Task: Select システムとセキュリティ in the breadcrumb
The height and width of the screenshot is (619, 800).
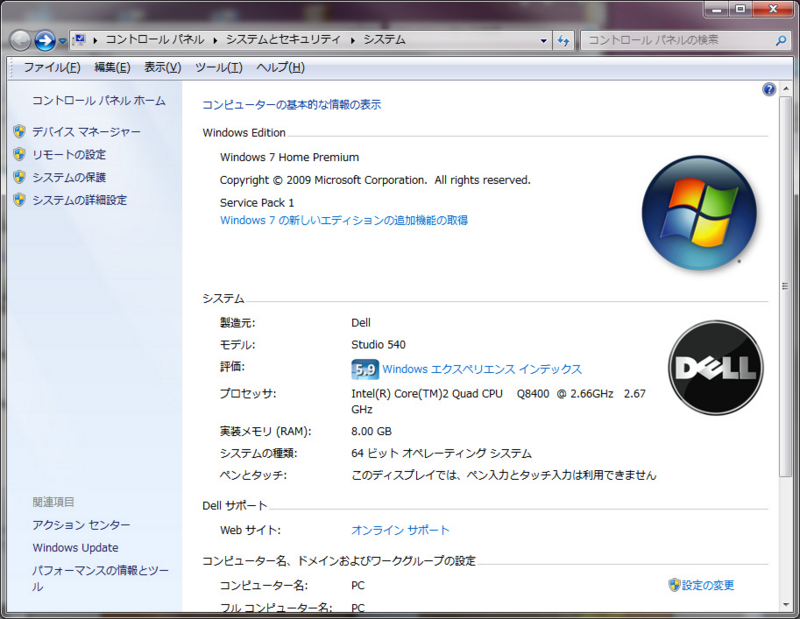Action: 283,40
